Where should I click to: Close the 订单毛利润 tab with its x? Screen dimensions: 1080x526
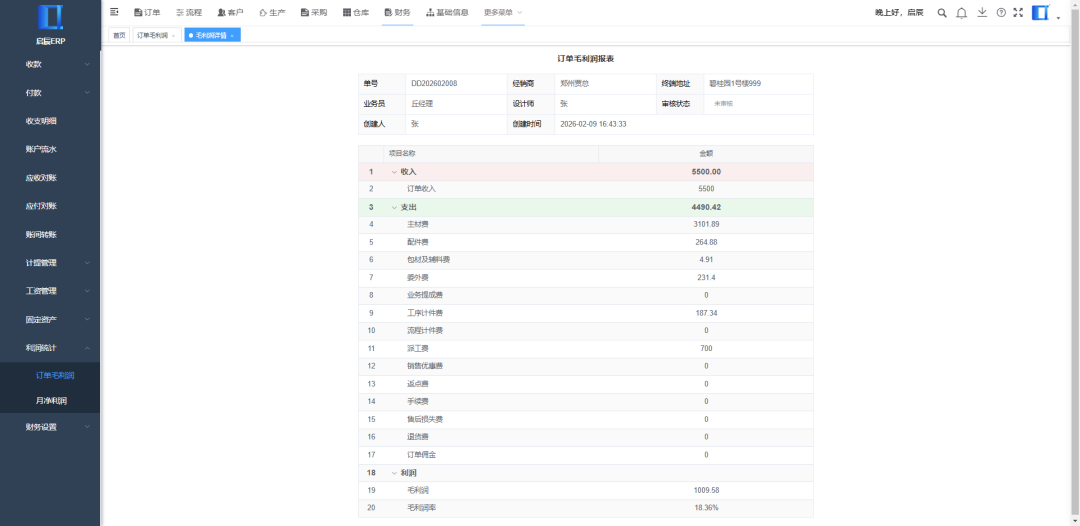(173, 35)
